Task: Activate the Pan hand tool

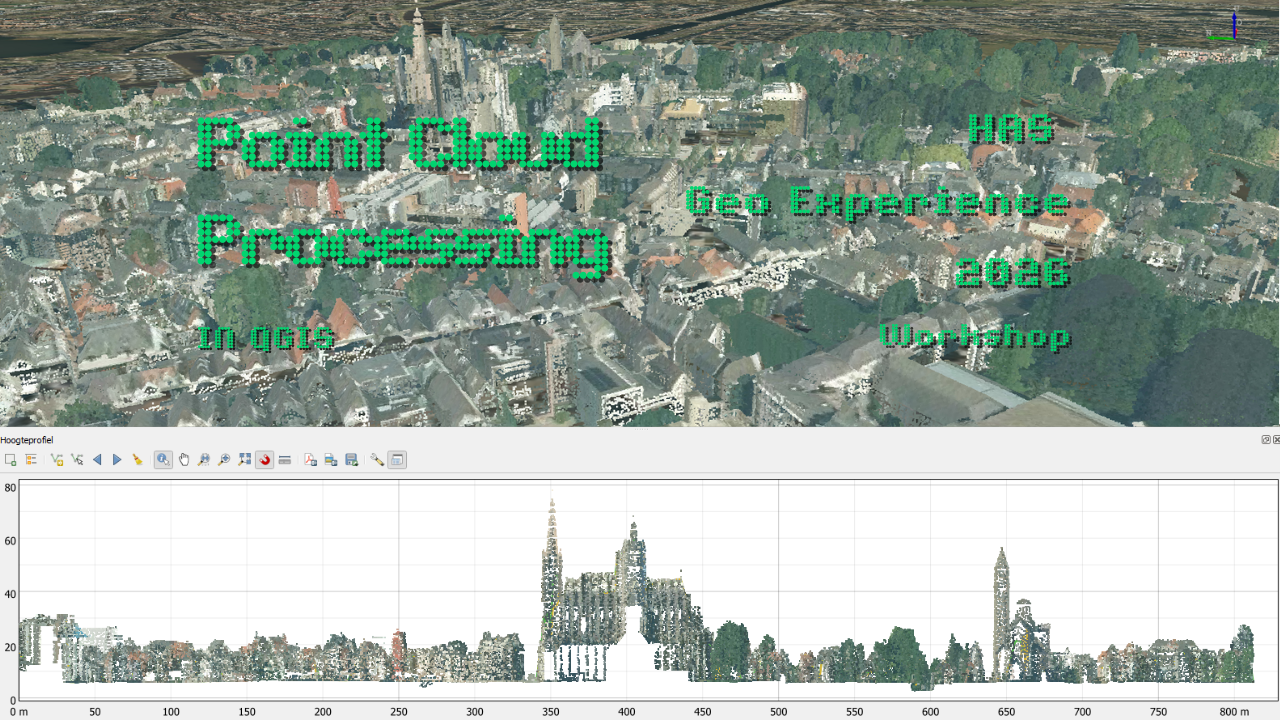Action: tap(184, 460)
